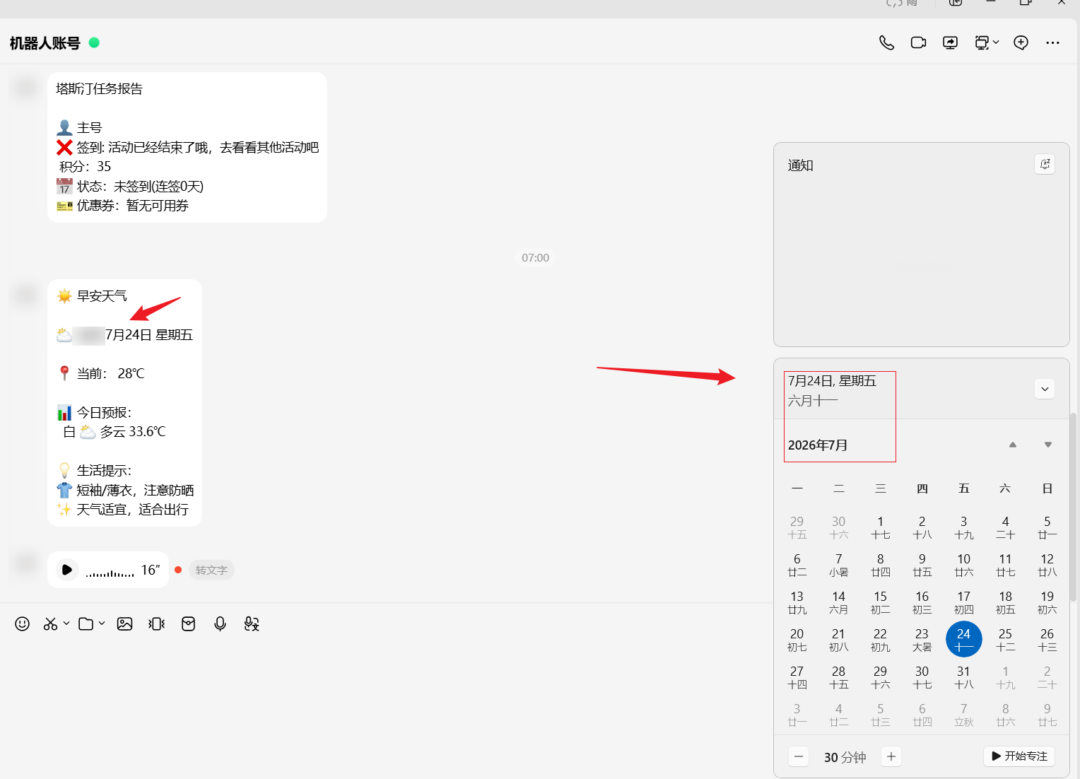Click the scissors screenshot tool
This screenshot has width=1080, height=779.
click(50, 624)
